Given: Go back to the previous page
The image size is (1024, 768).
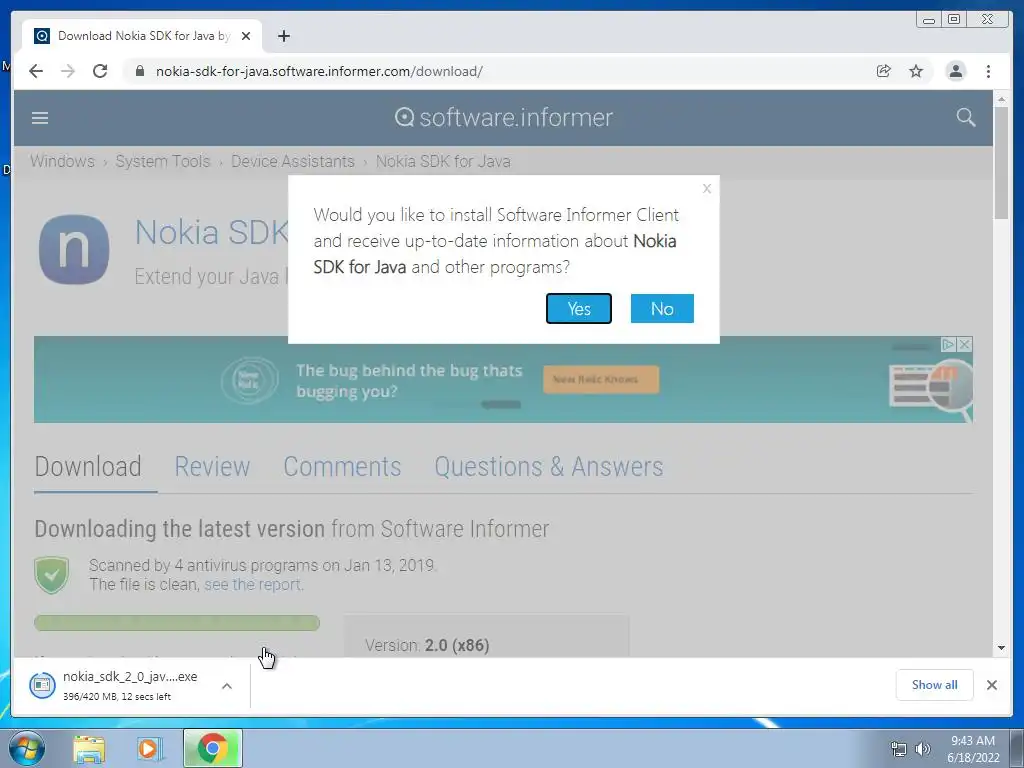Looking at the screenshot, I should point(36,71).
